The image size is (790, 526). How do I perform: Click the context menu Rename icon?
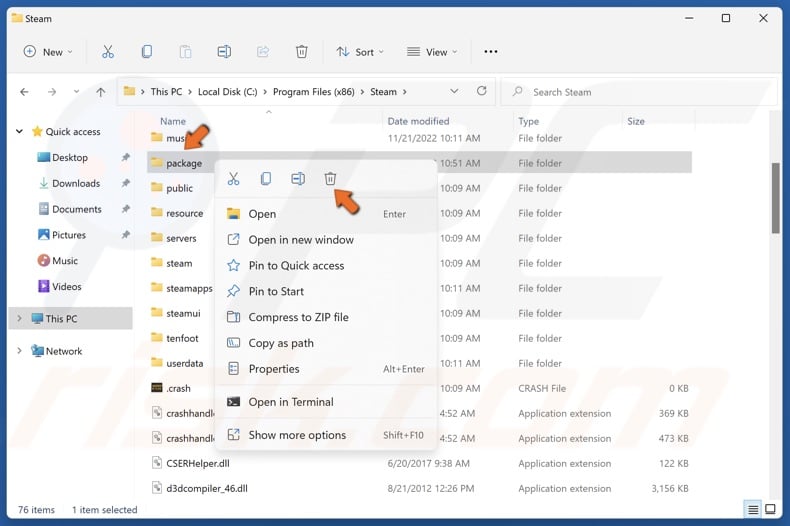click(x=298, y=179)
